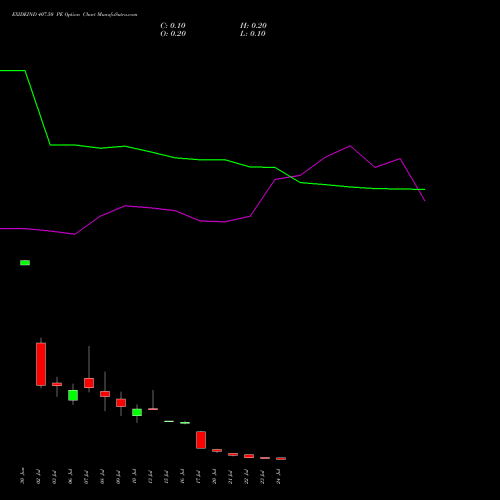
Task: Select the 24 Jul date label
Action: pyautogui.click(x=278, y=476)
